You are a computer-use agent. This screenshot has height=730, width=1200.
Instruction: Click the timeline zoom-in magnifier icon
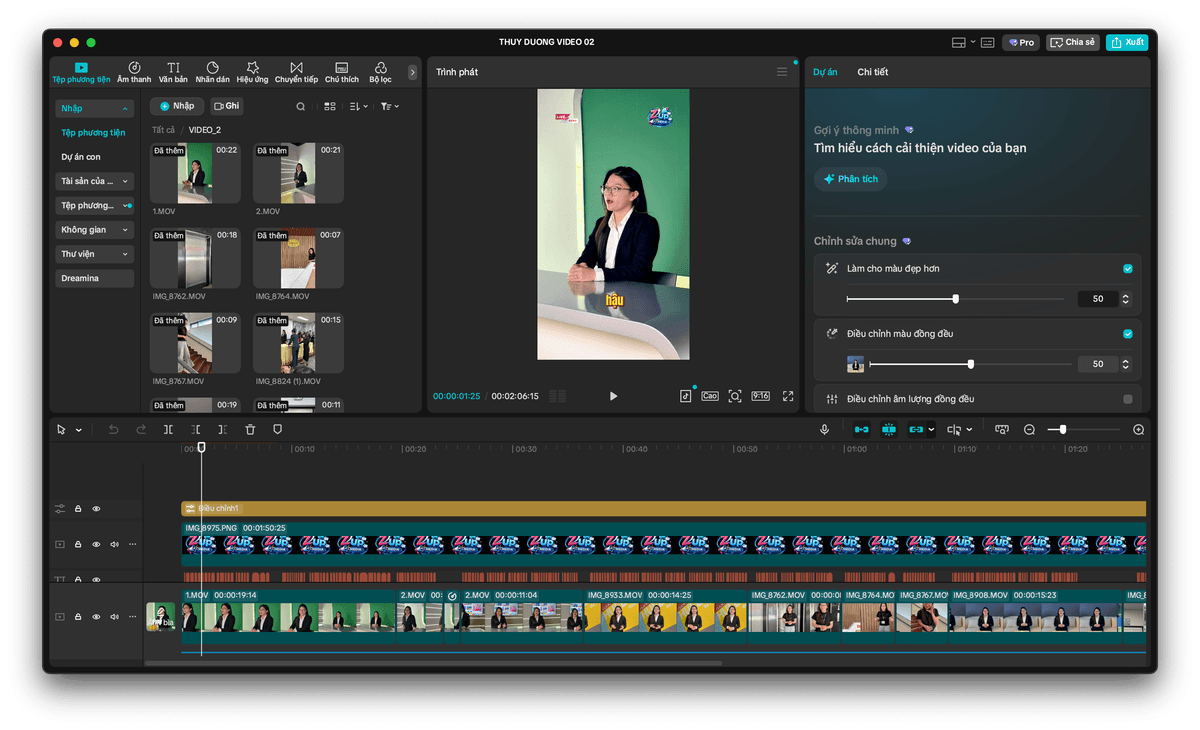point(1138,429)
